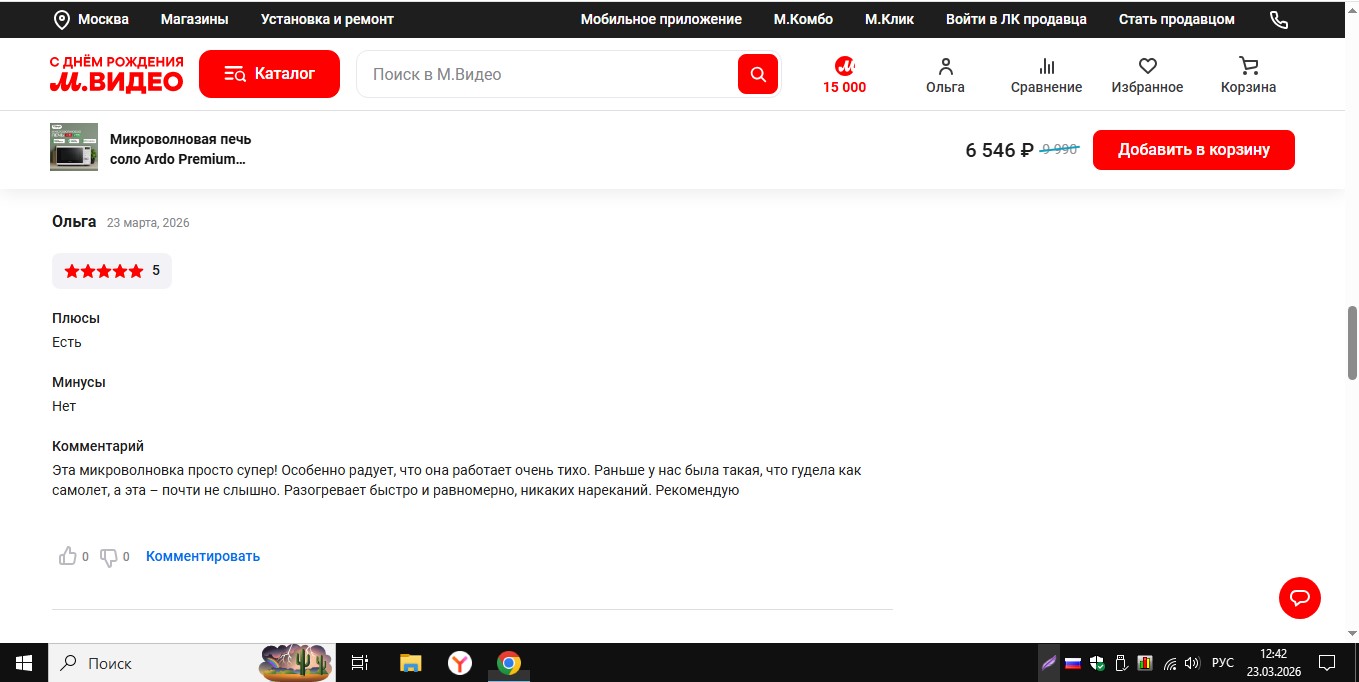
Task: Click the Windows taskbar search box
Action: [190, 663]
